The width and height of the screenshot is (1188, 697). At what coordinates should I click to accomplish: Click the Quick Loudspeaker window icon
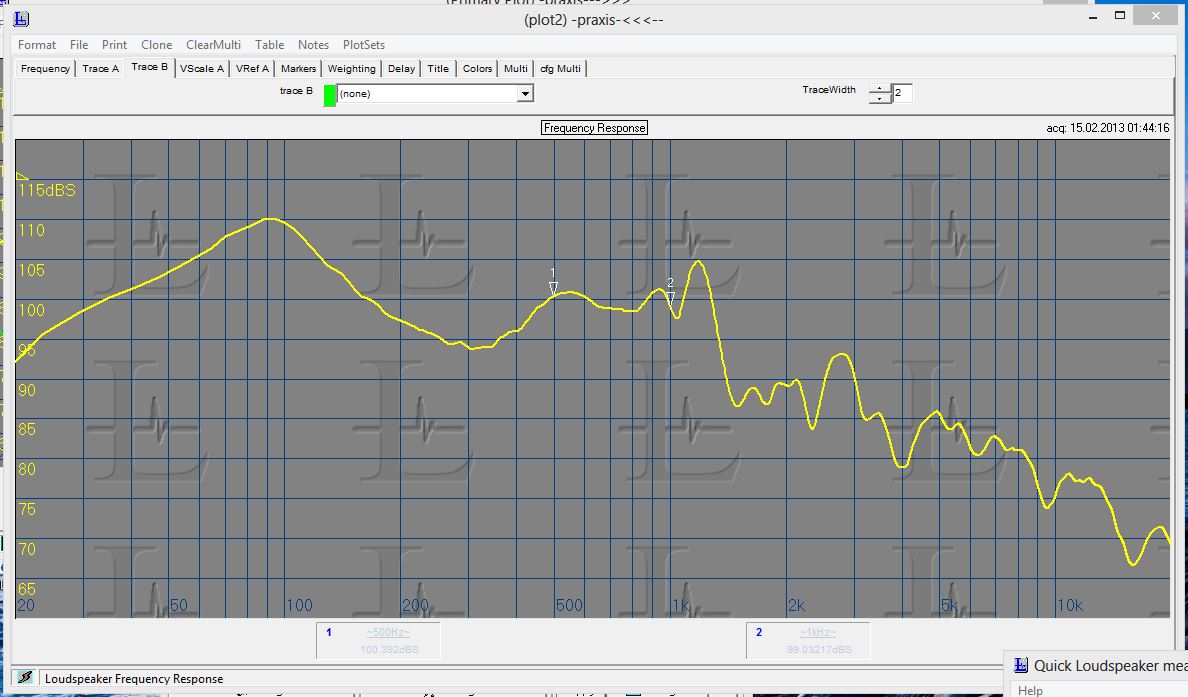[x=1021, y=665]
